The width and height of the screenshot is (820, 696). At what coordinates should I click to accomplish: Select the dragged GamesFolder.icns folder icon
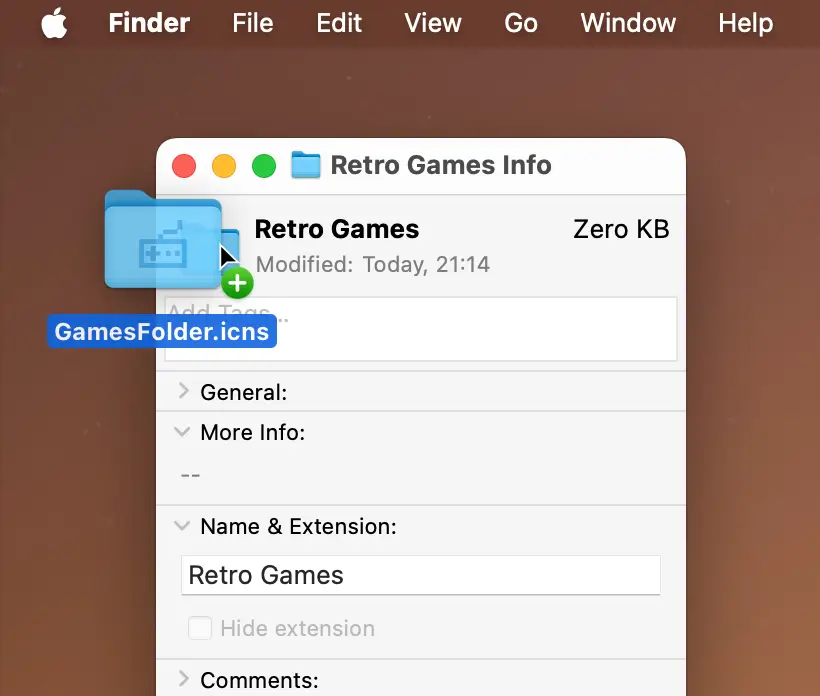(163, 239)
